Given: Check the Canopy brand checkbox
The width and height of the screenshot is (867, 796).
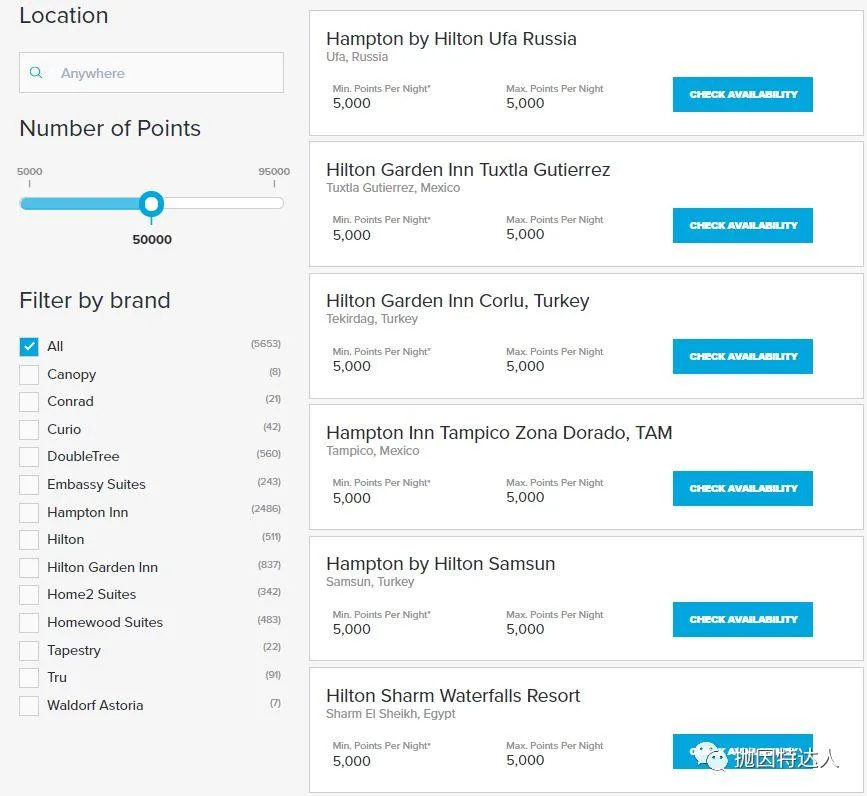Looking at the screenshot, I should 29,374.
